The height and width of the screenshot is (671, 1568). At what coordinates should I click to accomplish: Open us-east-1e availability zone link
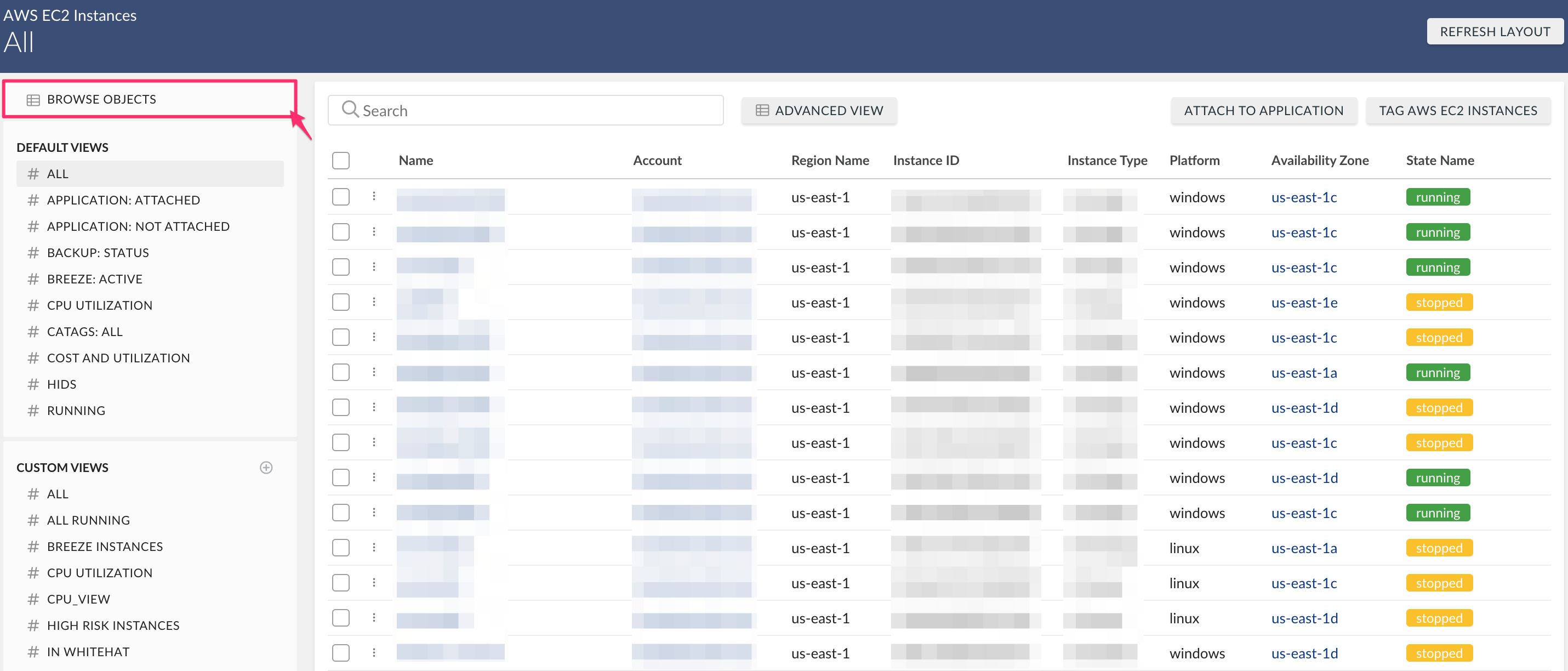click(1304, 303)
